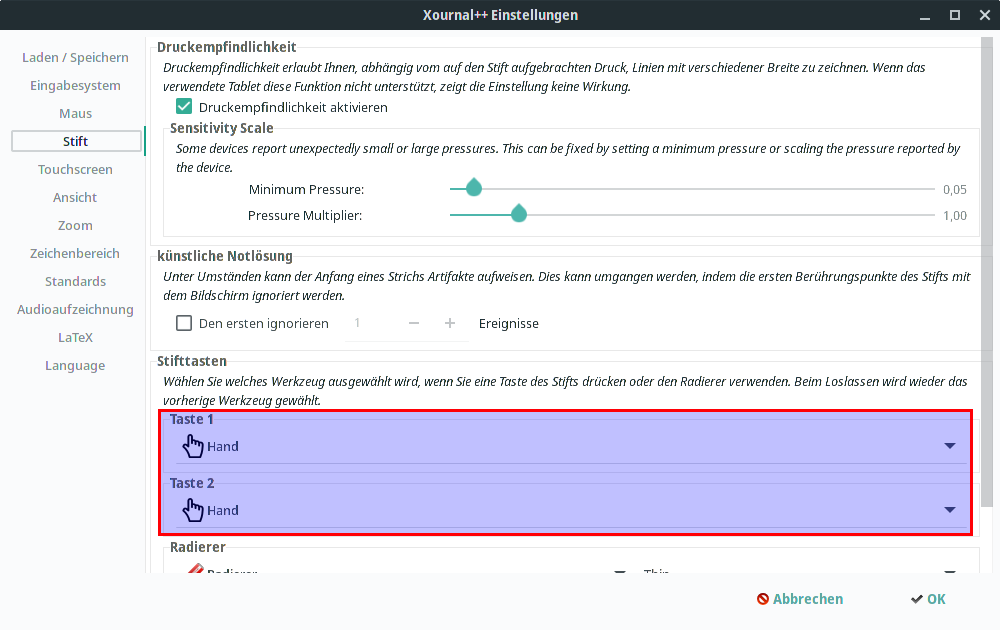The height and width of the screenshot is (630, 1000).
Task: Click the 1,00 Pressure Multiplier value
Action: (955, 216)
